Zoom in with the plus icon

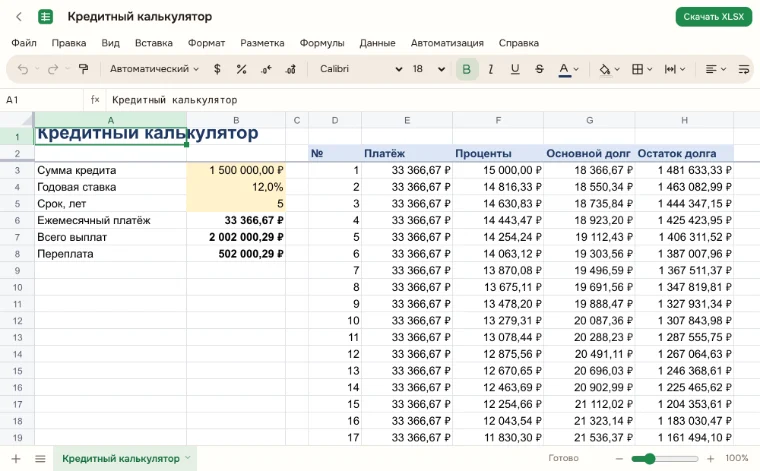point(711,458)
